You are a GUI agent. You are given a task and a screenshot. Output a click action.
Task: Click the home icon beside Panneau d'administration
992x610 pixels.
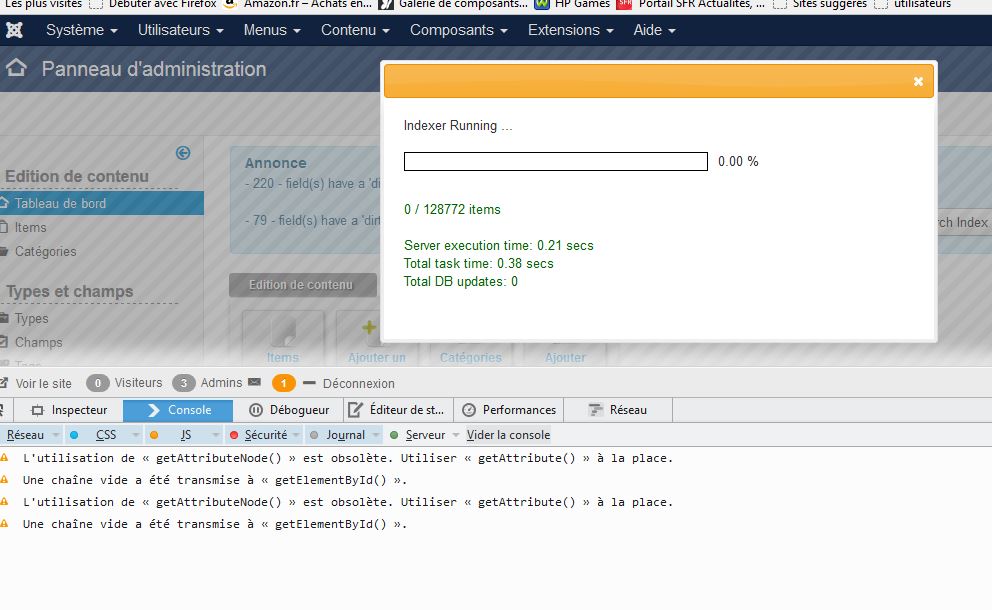16,68
